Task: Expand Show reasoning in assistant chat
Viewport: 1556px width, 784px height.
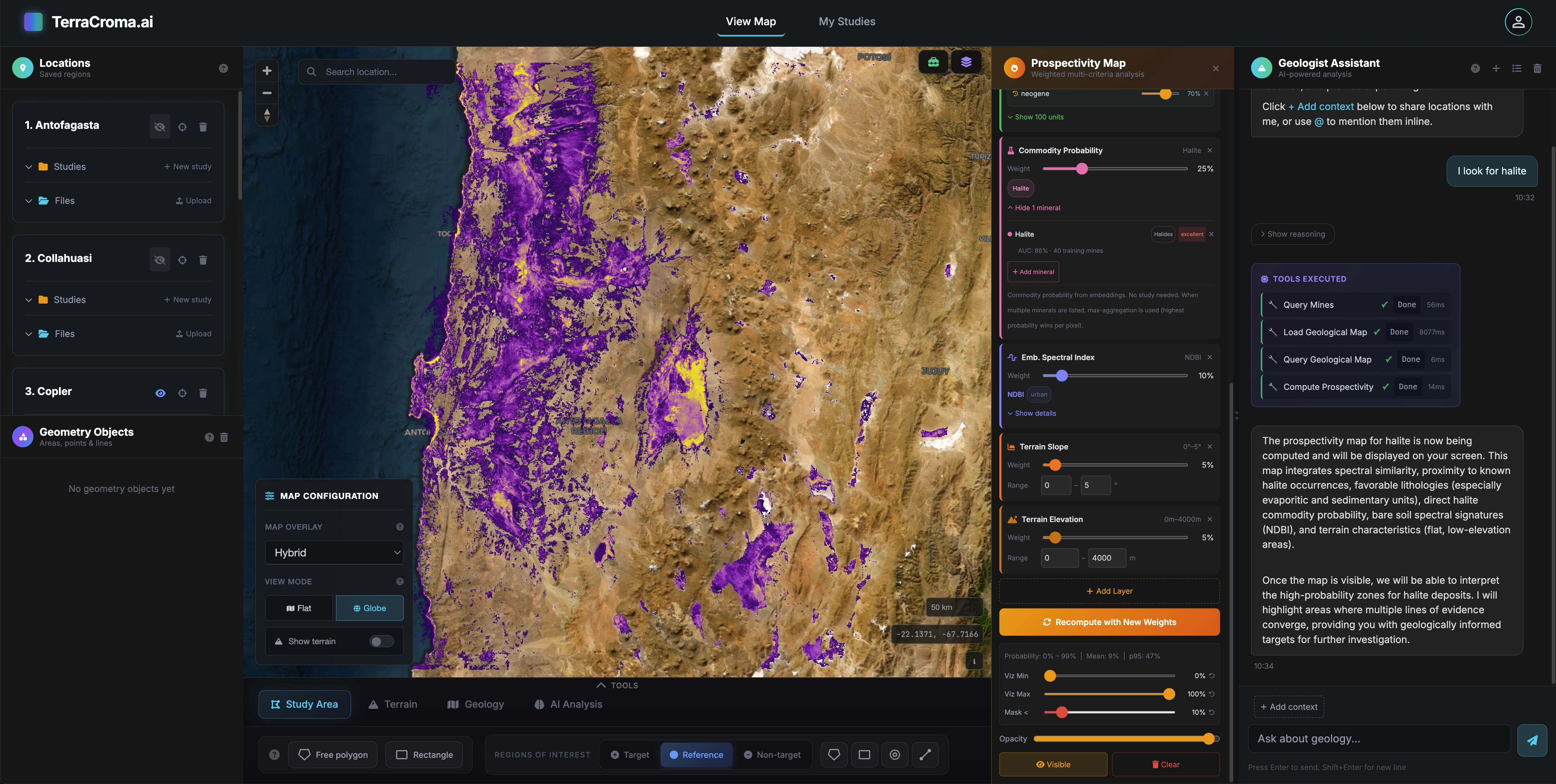Action: point(1293,234)
